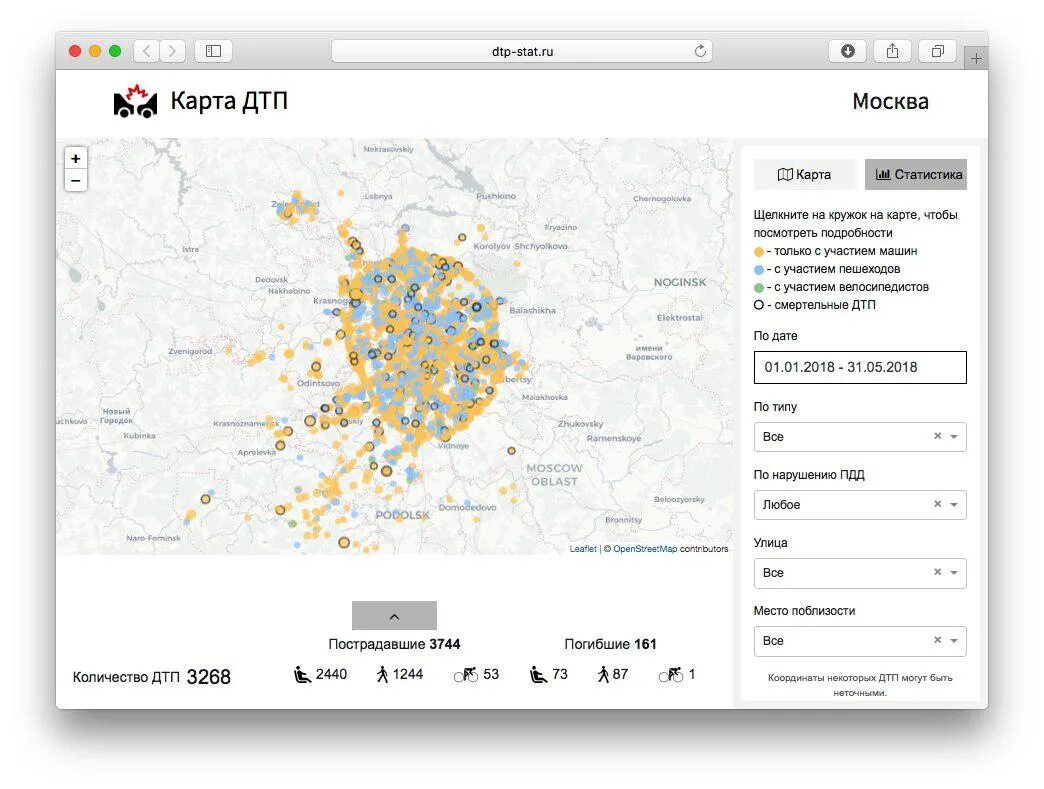Open the OpenStreetMap contributors link
The height and width of the screenshot is (789, 1044).
tap(645, 548)
